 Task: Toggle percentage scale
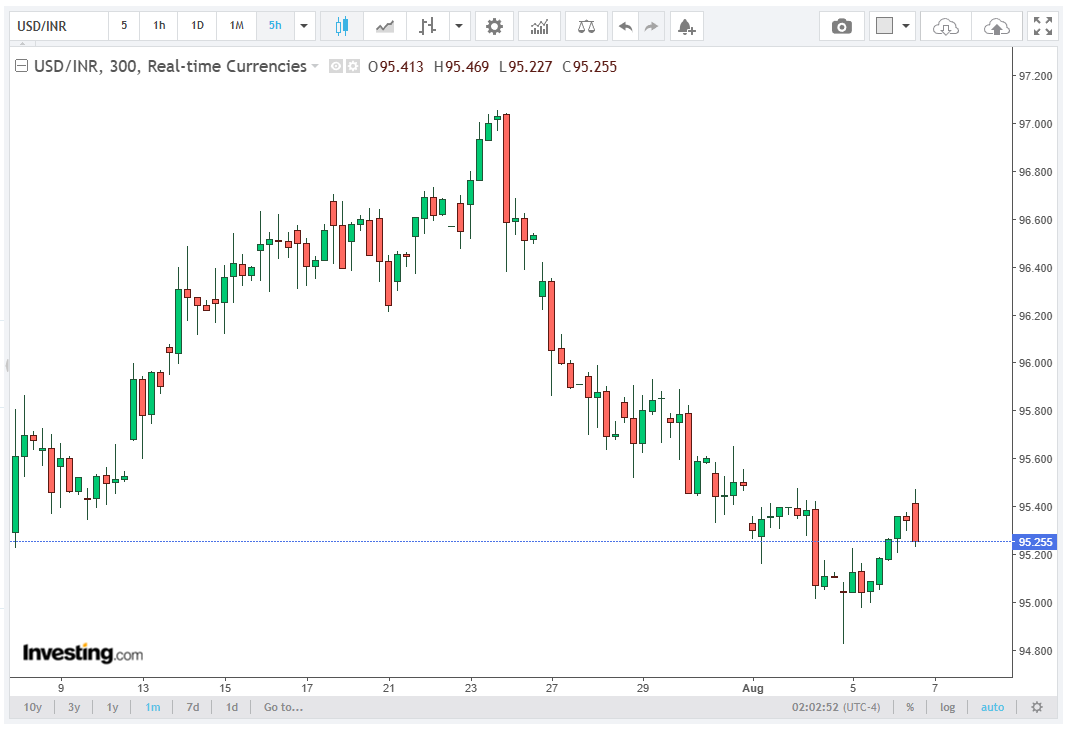[910, 707]
